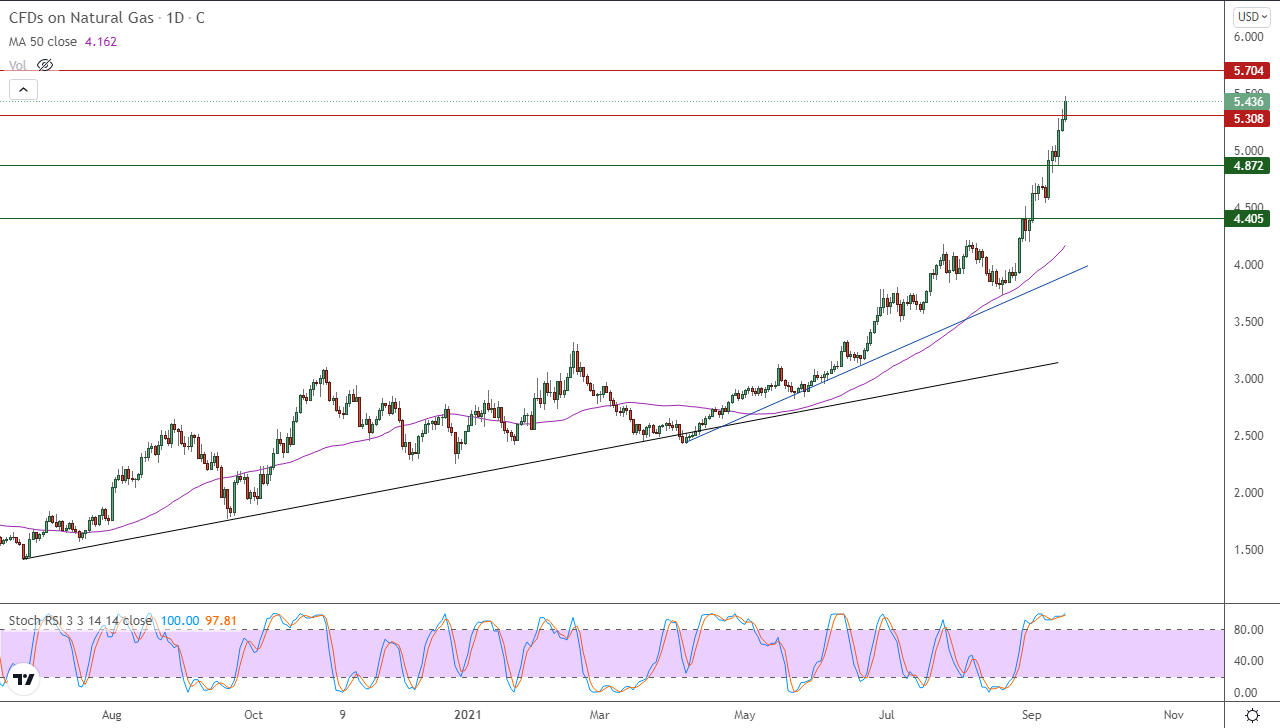Click the Stoch RSI value 97.81 in the legend
The image size is (1280, 728).
click(x=220, y=621)
